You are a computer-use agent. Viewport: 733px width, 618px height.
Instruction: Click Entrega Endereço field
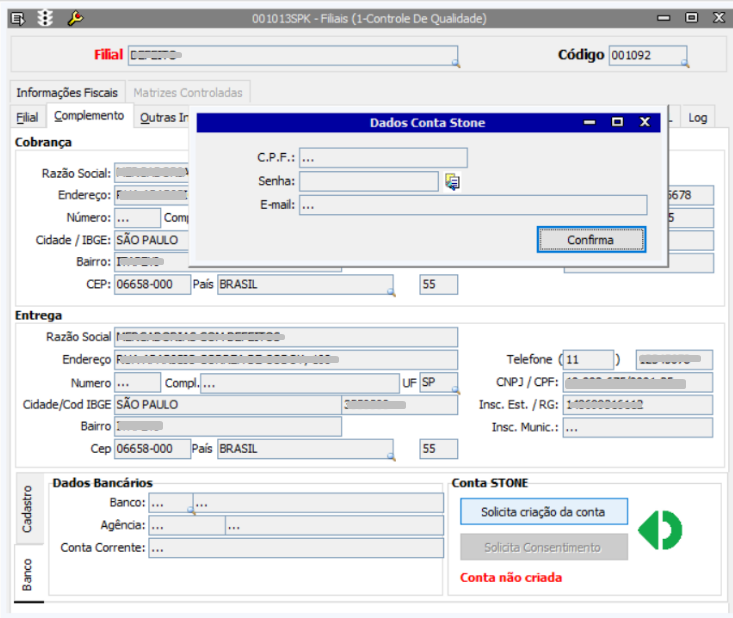286,359
